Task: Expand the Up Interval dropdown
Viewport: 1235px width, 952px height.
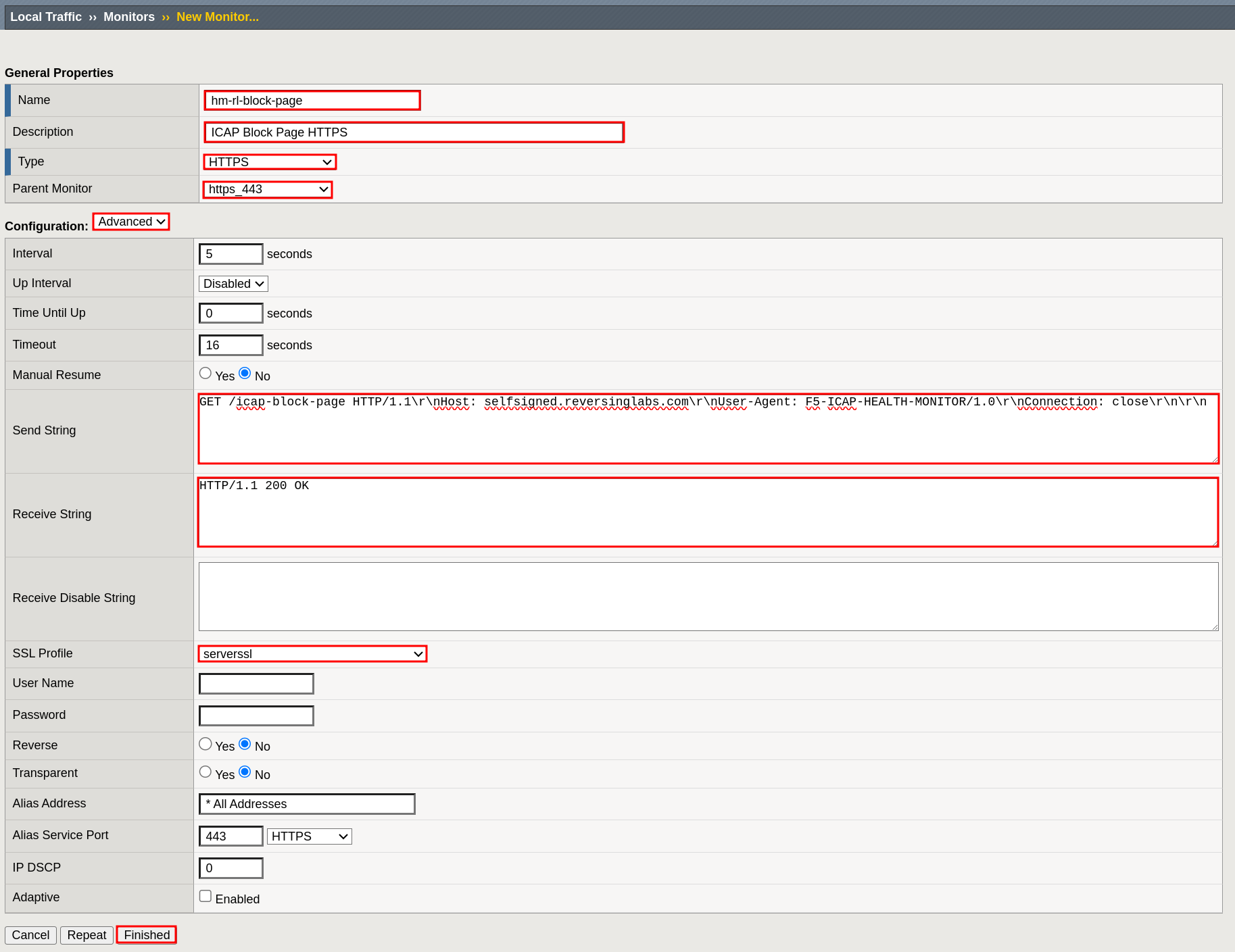Action: [233, 284]
